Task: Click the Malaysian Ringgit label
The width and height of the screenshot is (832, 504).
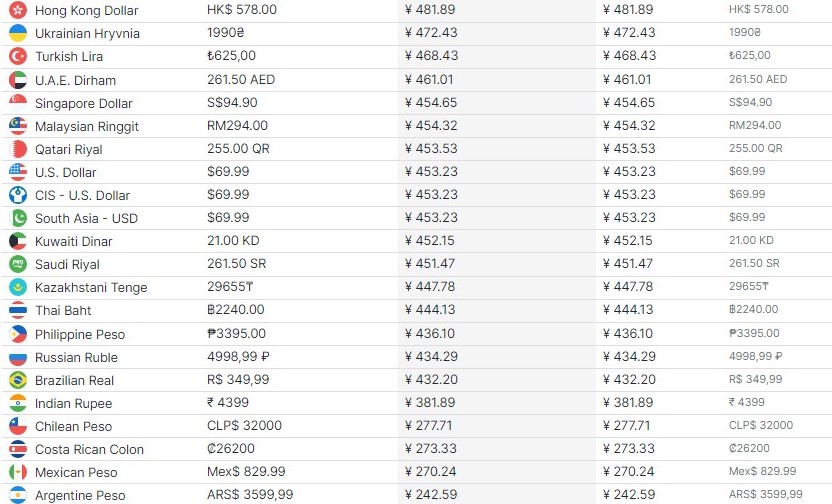Action: point(87,126)
